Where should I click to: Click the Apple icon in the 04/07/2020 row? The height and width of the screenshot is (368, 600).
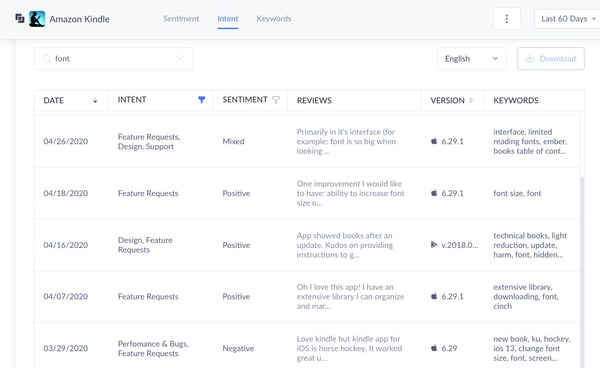point(434,296)
